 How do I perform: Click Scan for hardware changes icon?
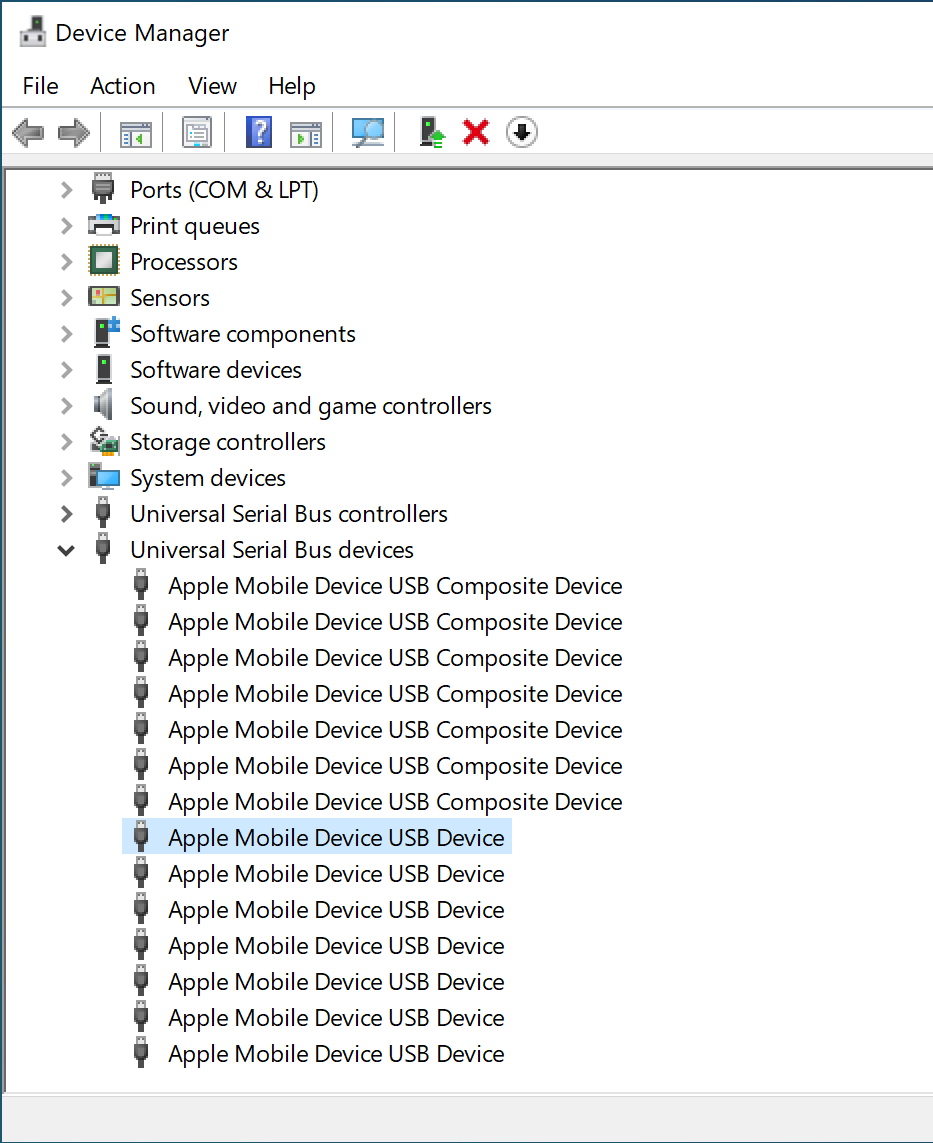(368, 132)
